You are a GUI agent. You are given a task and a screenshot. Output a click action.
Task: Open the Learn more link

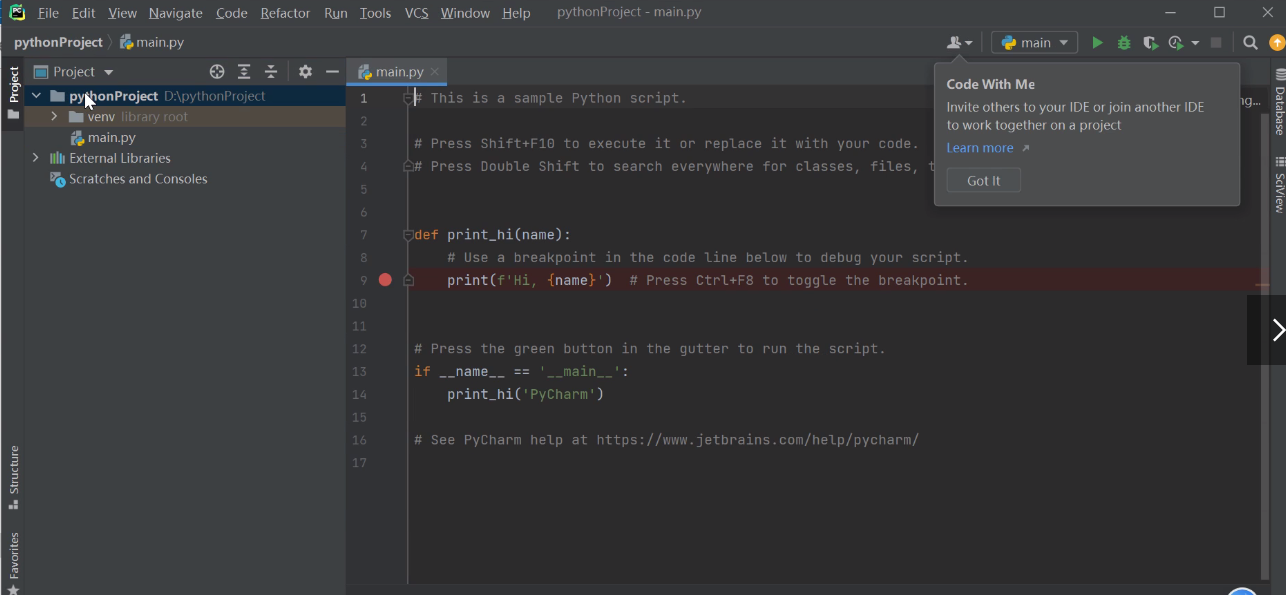980,148
